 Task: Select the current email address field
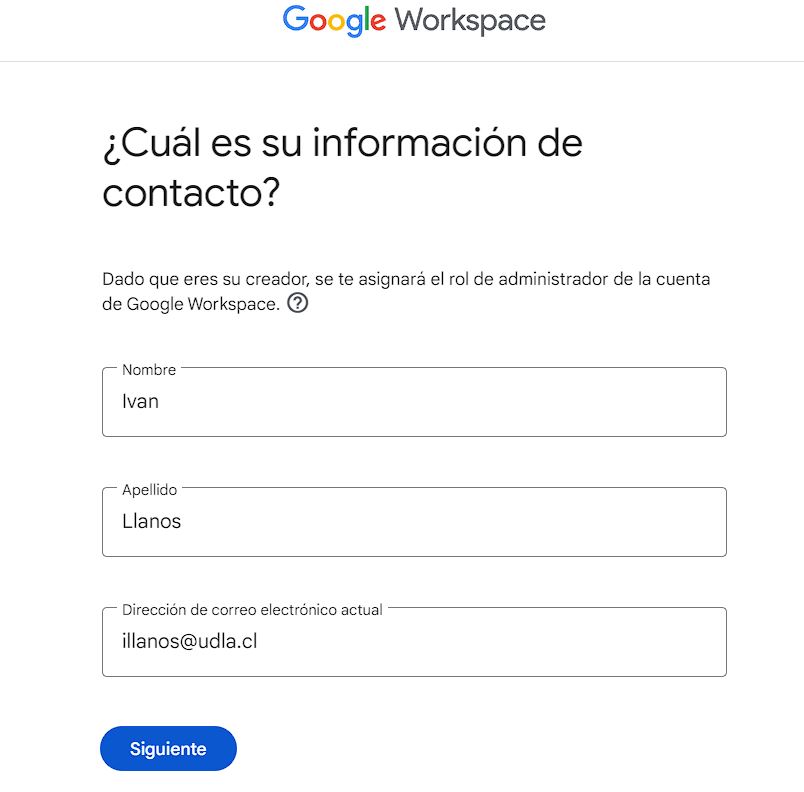[414, 642]
